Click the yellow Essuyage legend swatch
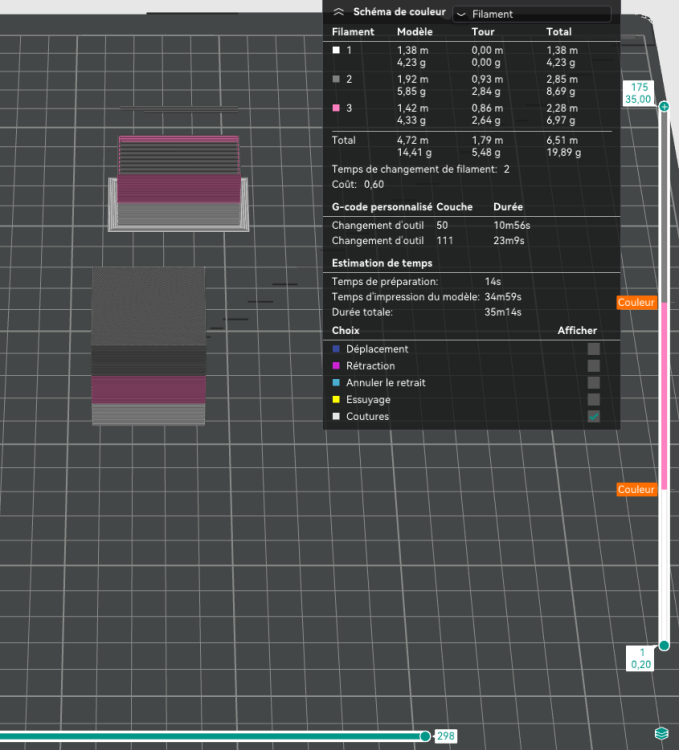Viewport: 679px width, 750px height. [x=336, y=399]
